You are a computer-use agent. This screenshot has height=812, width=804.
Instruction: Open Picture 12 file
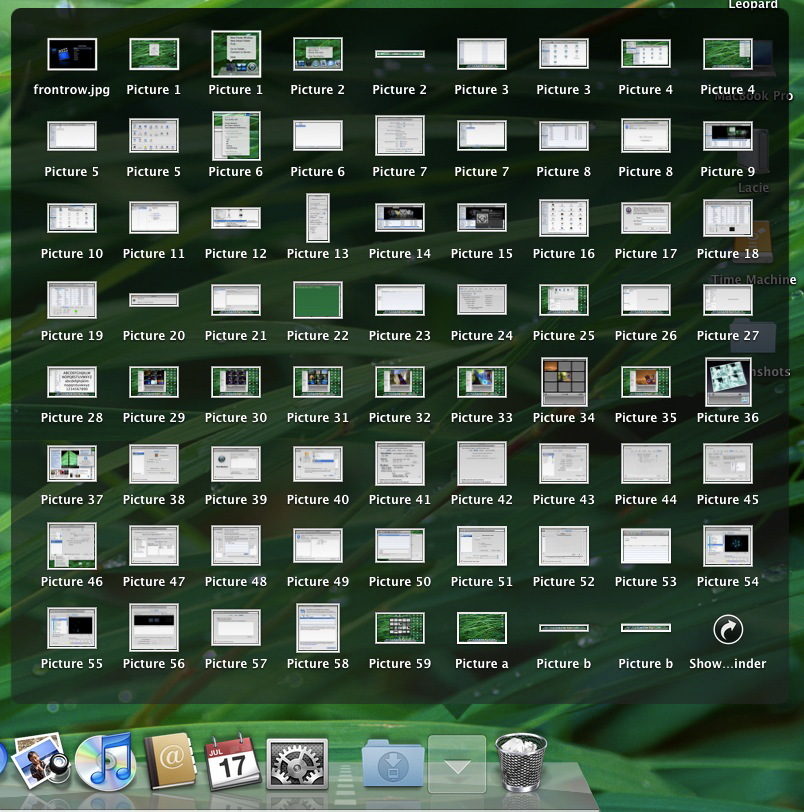tap(236, 218)
